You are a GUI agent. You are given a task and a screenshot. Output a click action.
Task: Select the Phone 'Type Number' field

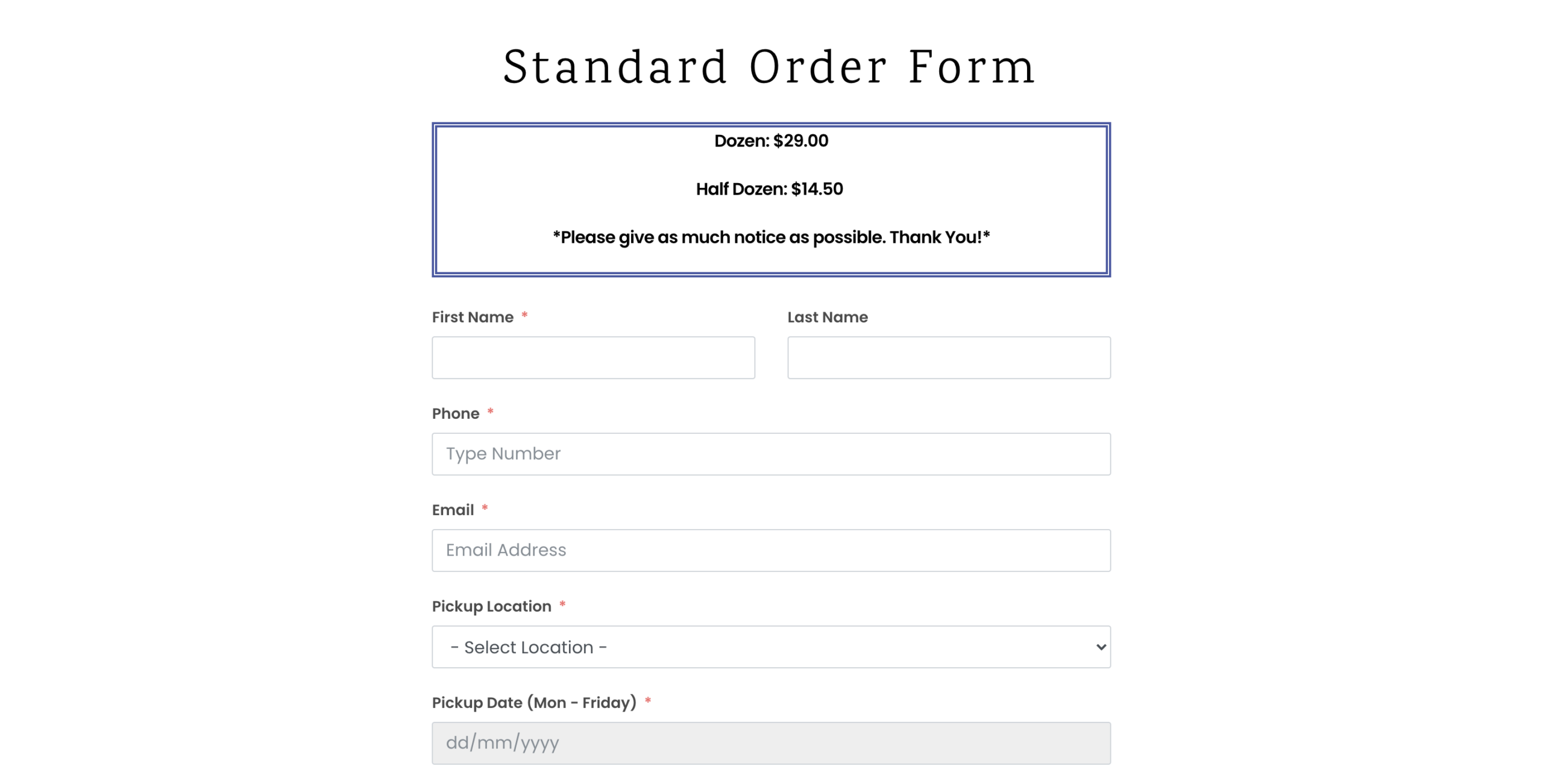click(771, 454)
